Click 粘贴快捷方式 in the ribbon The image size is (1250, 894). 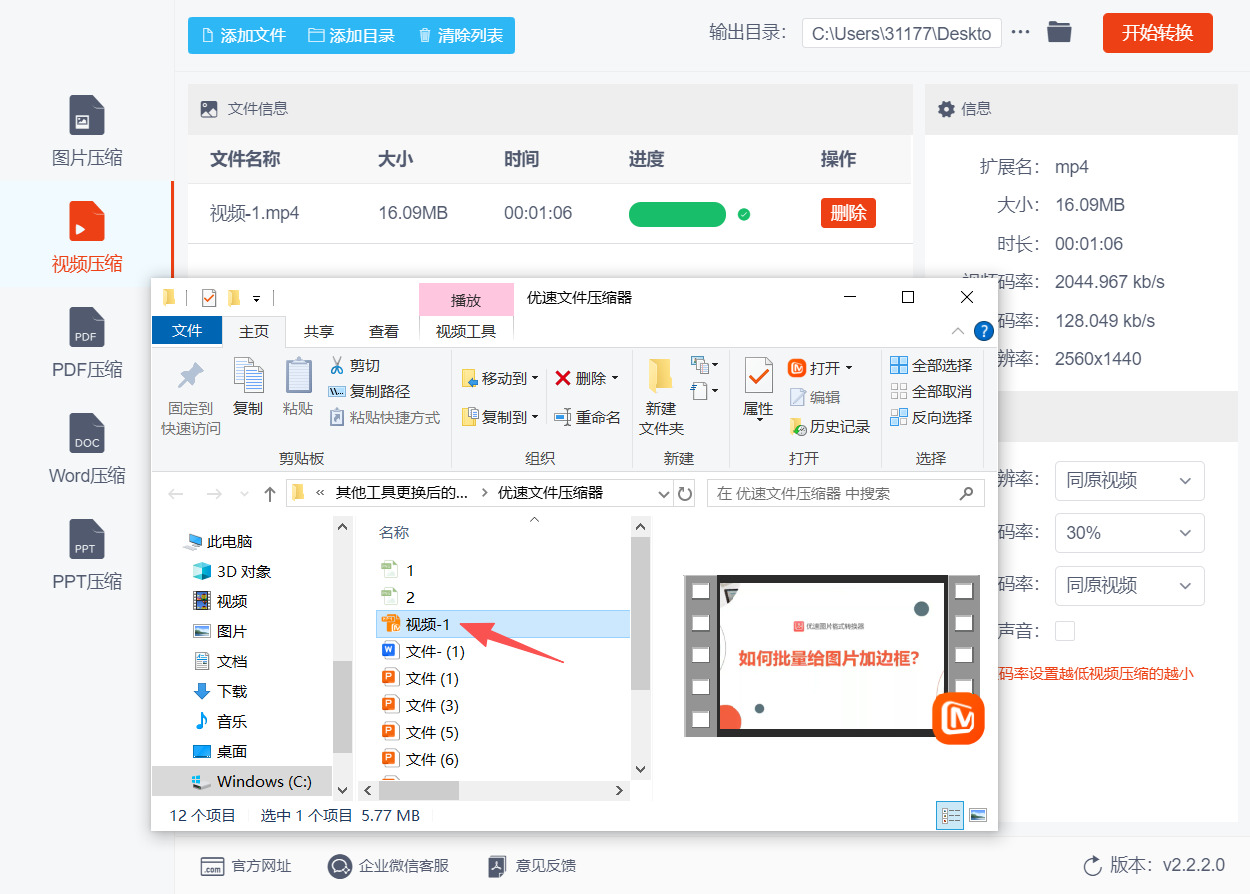(385, 417)
